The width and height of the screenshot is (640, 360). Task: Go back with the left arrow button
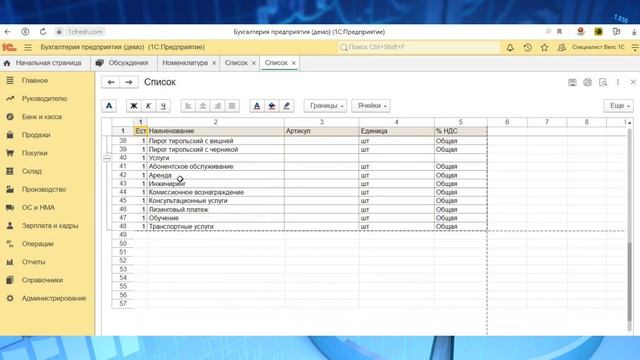[111, 82]
